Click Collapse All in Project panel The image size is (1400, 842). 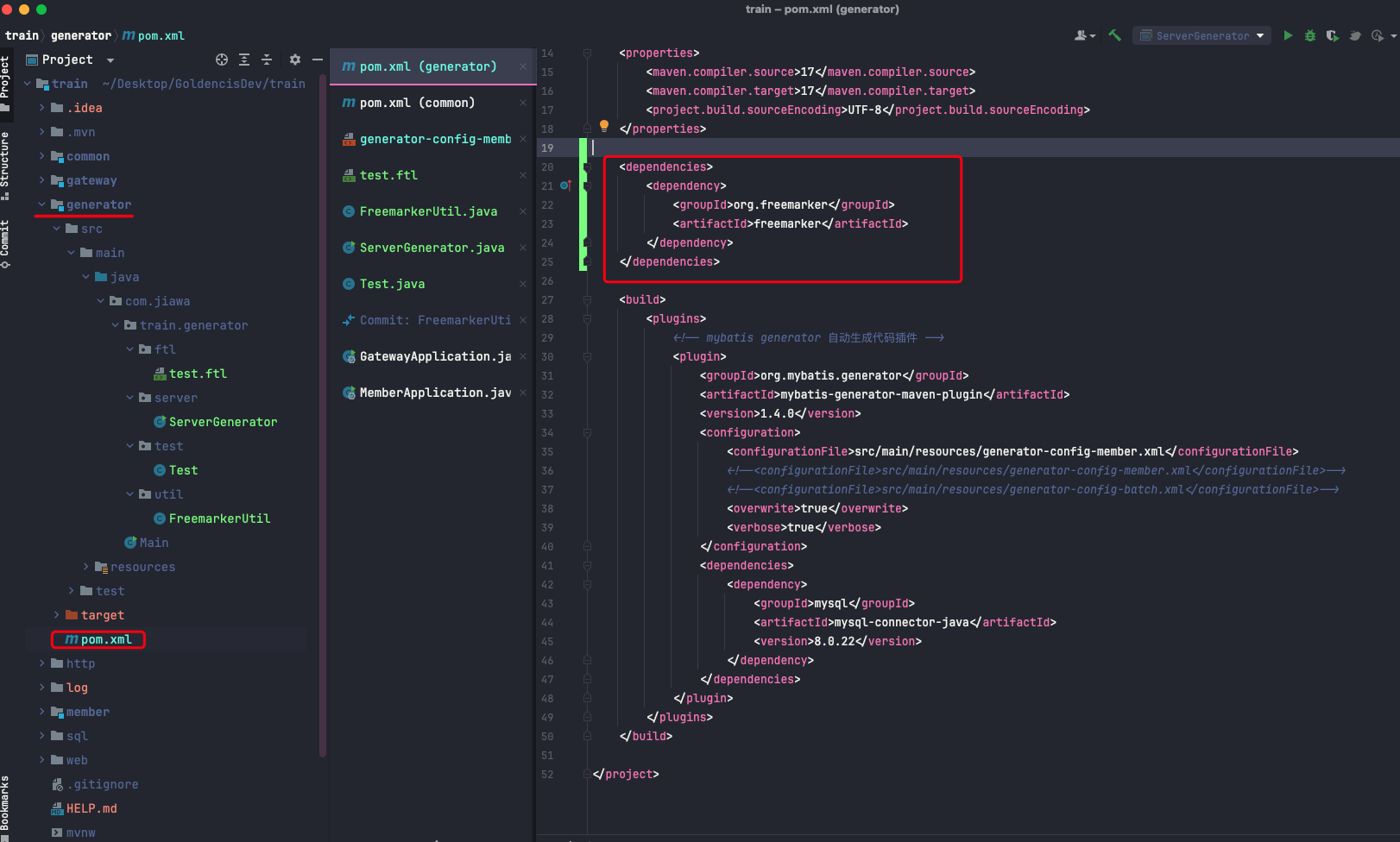click(267, 60)
